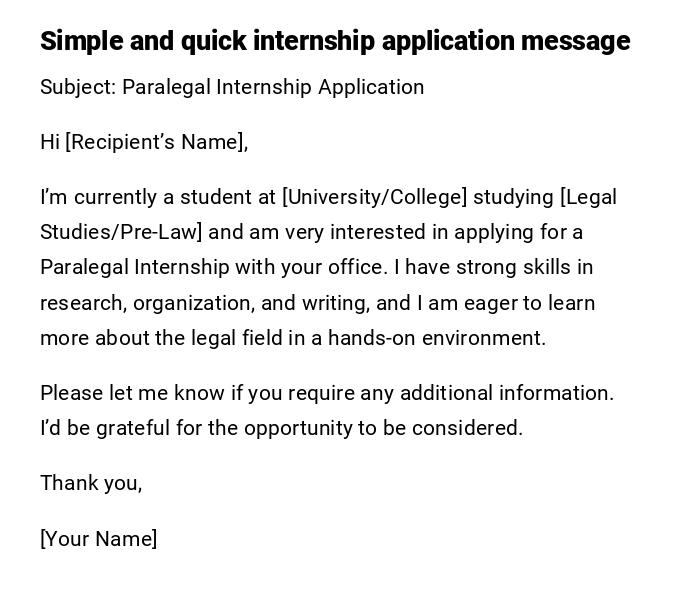This screenshot has height=601, width=700.
Task: Click the word "considered" ending the second paragraph
Action: tap(470, 428)
